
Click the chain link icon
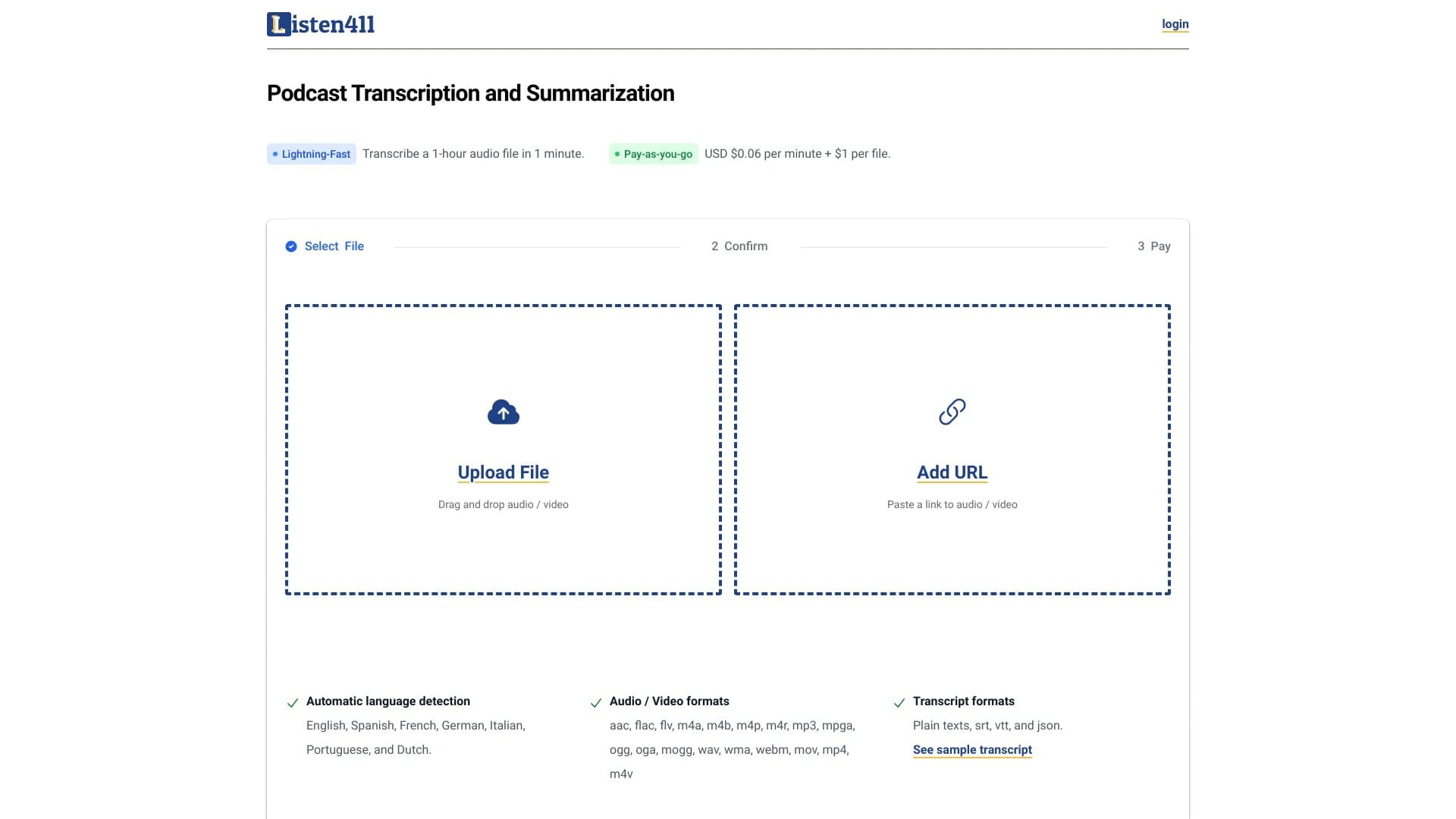tap(952, 412)
